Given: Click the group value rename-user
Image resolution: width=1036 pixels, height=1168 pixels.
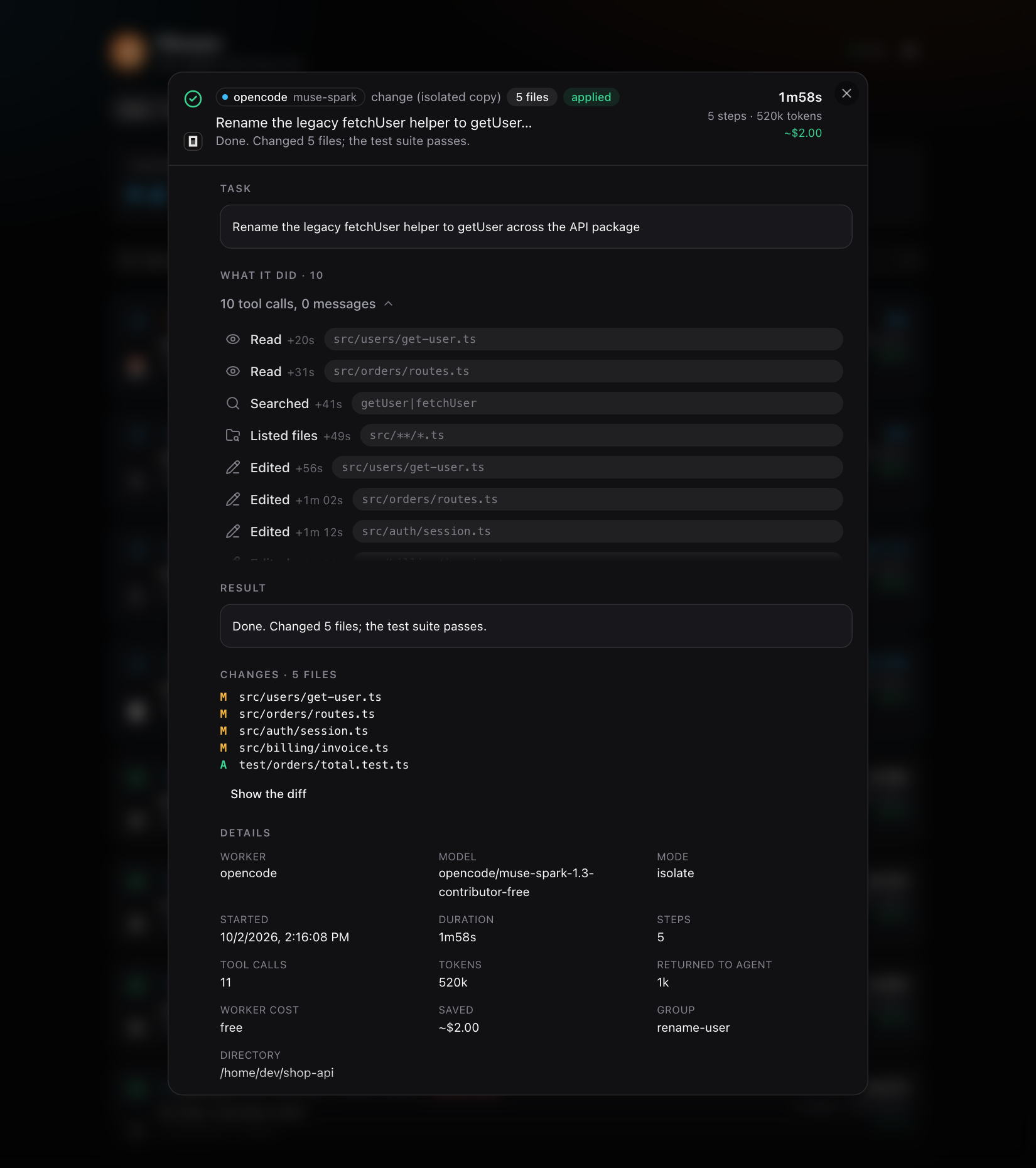Looking at the screenshot, I should pyautogui.click(x=693, y=1027).
